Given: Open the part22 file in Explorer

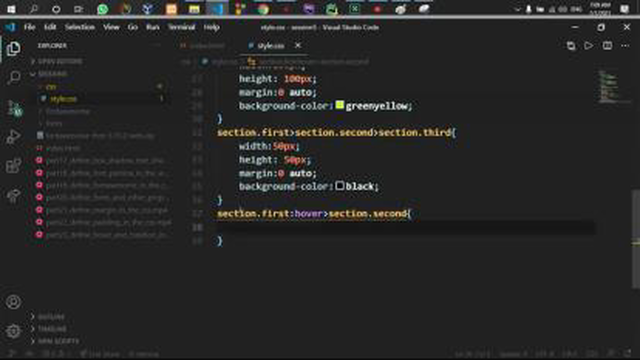Looking at the screenshot, I should pyautogui.click(x=108, y=222).
